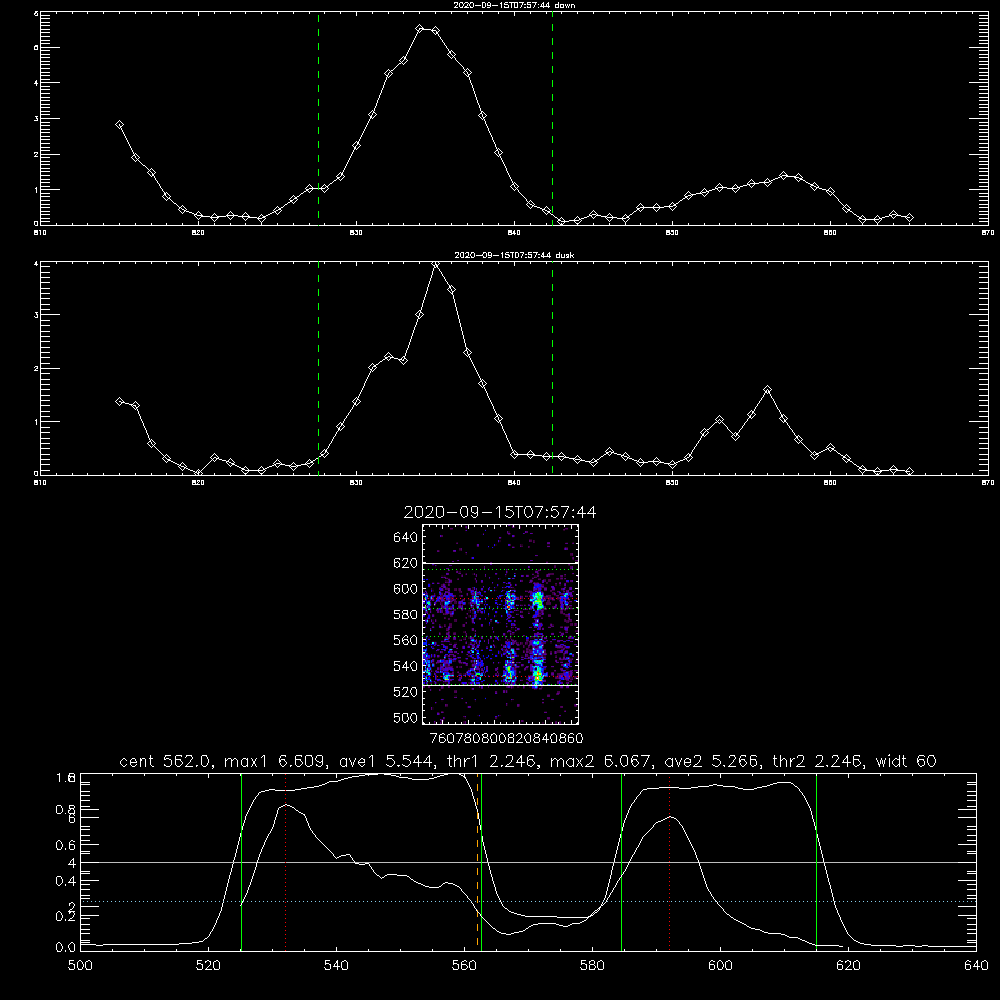
Task: Click the orange dashed vertical line in bottom plot
Action: [x=477, y=862]
